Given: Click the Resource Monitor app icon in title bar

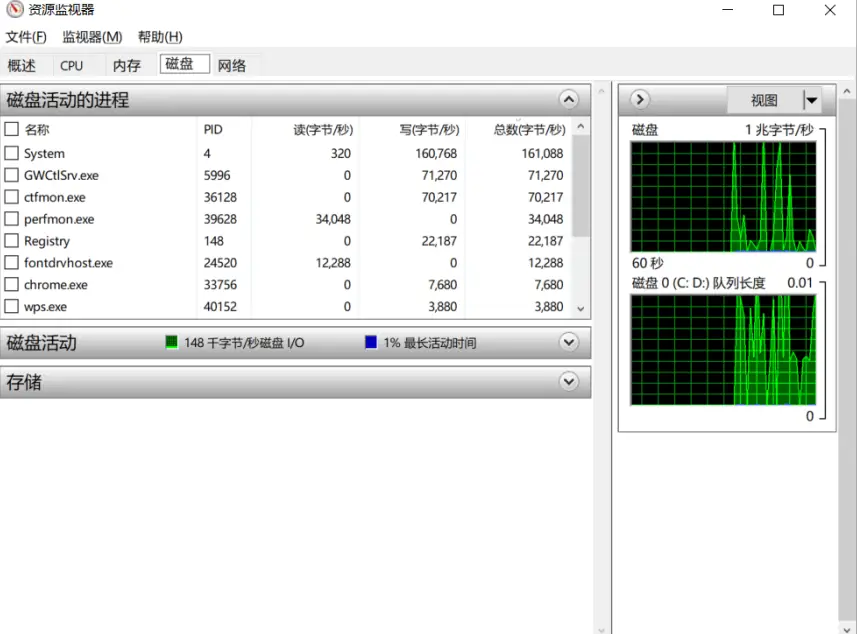Looking at the screenshot, I should (x=14, y=9).
